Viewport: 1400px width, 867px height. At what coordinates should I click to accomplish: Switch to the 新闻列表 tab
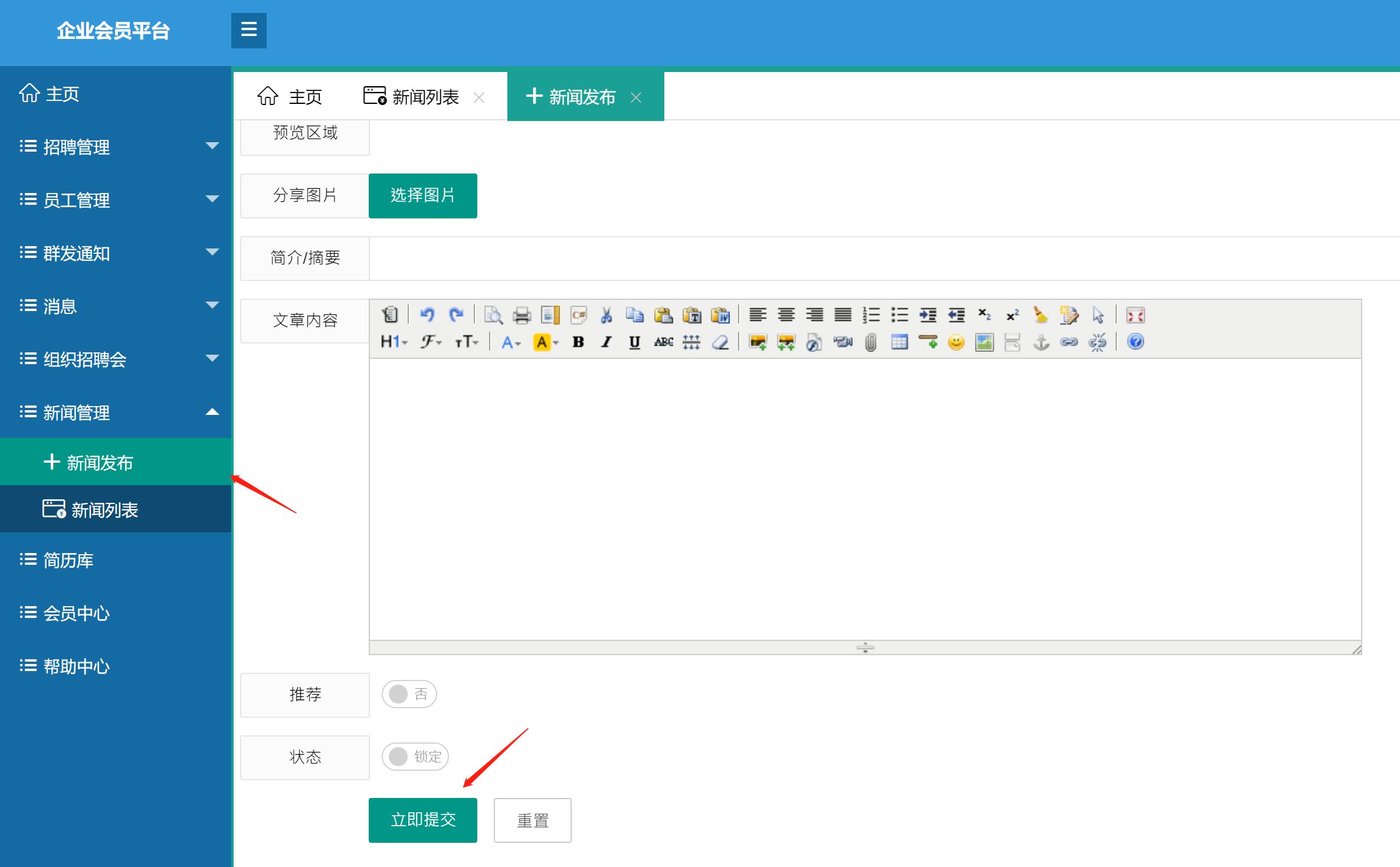pos(425,97)
